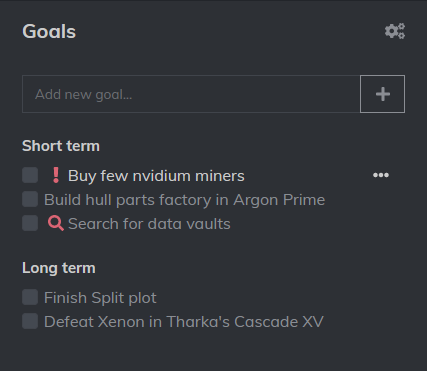The width and height of the screenshot is (427, 371).
Task: Click the Search for data vaults label
Action: coord(149,224)
